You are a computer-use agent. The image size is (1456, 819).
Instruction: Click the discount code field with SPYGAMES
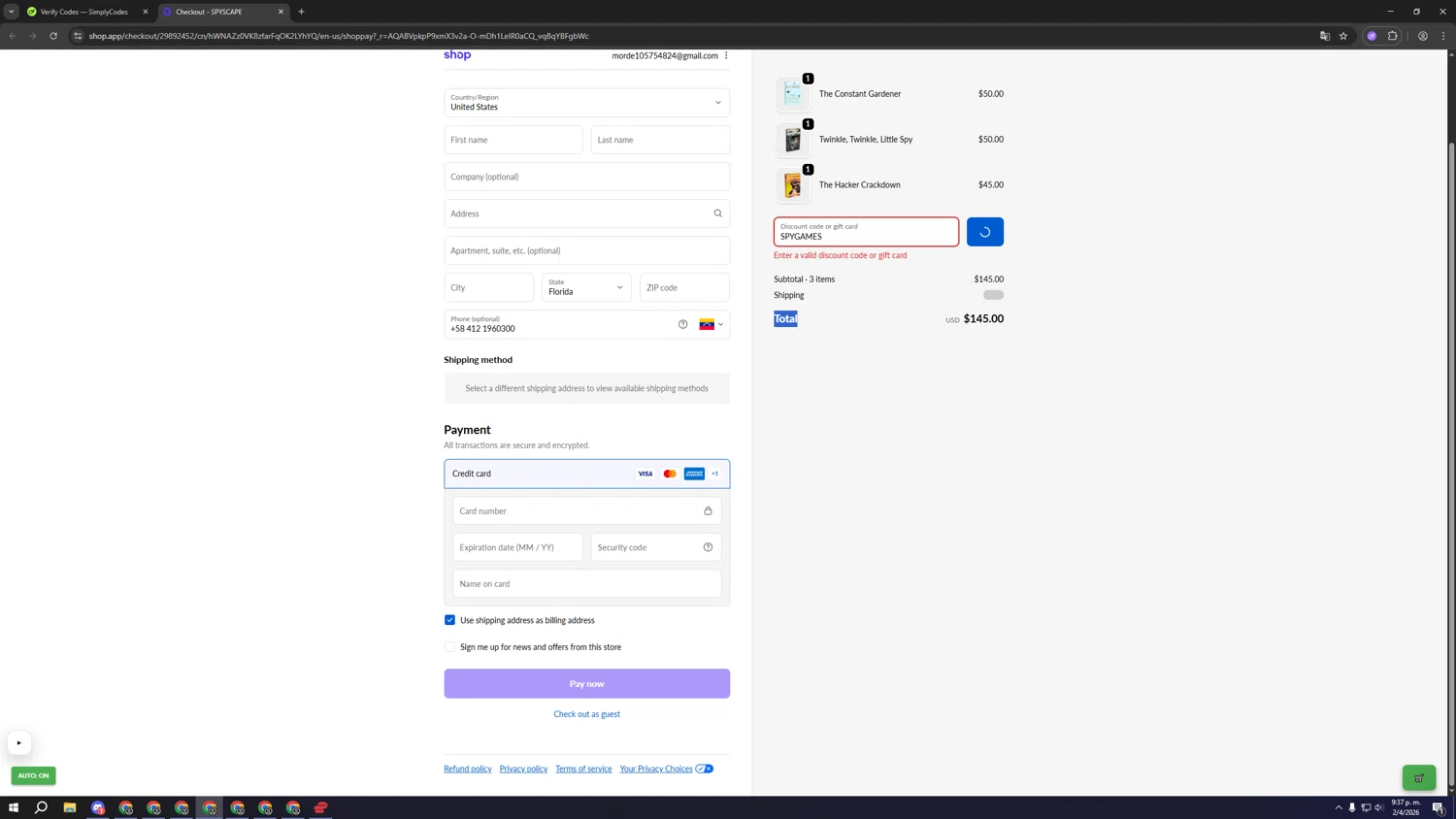tap(867, 232)
